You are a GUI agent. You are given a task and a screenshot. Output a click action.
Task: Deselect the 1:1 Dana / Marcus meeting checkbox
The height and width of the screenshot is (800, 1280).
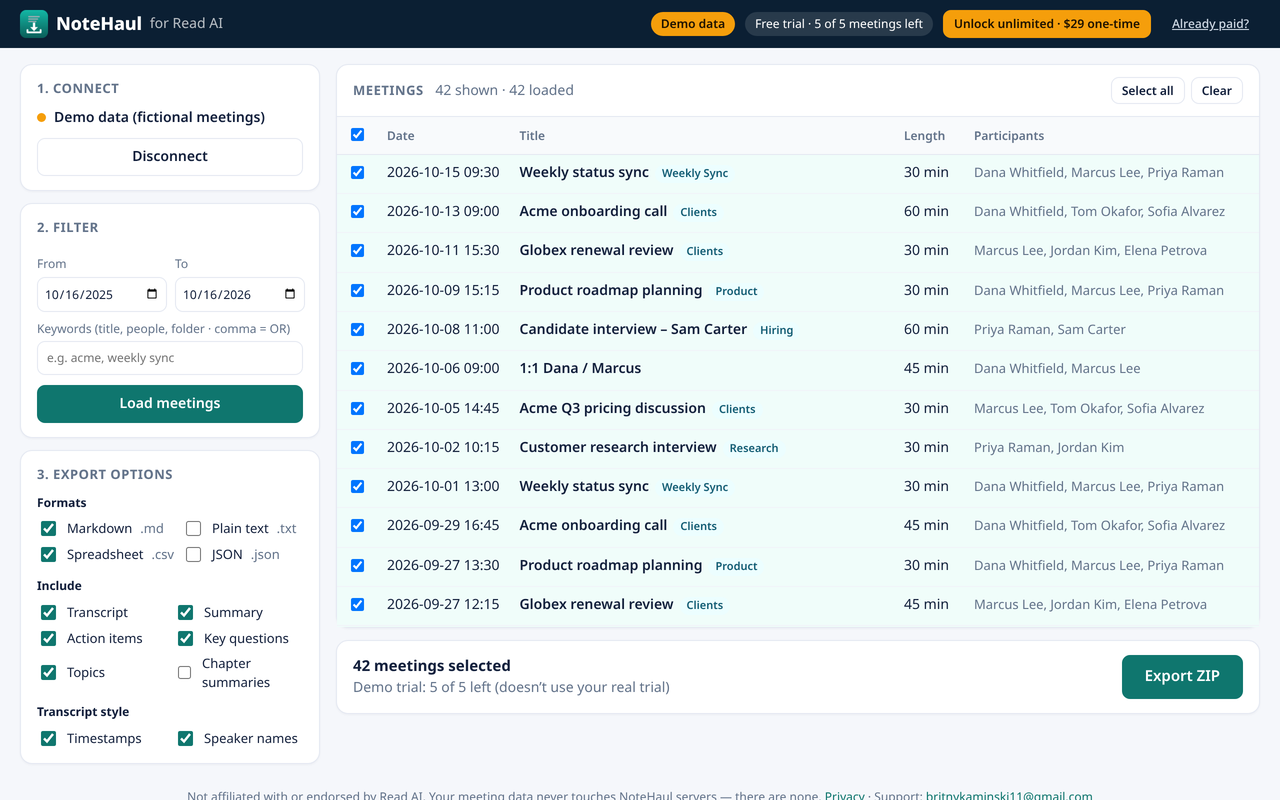click(x=358, y=368)
